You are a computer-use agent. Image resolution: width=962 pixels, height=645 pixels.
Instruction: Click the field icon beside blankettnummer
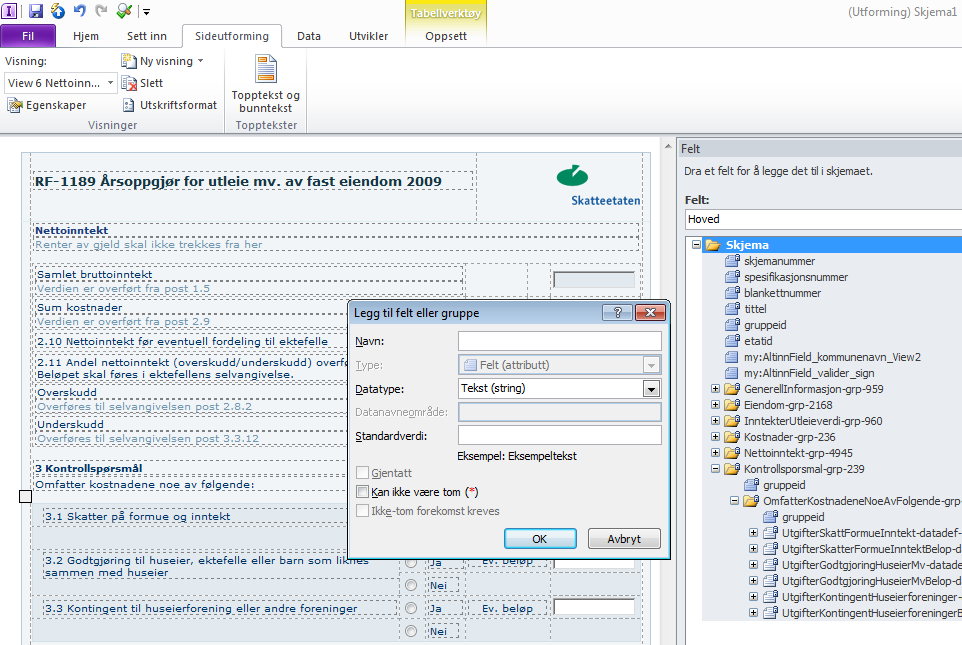(733, 293)
